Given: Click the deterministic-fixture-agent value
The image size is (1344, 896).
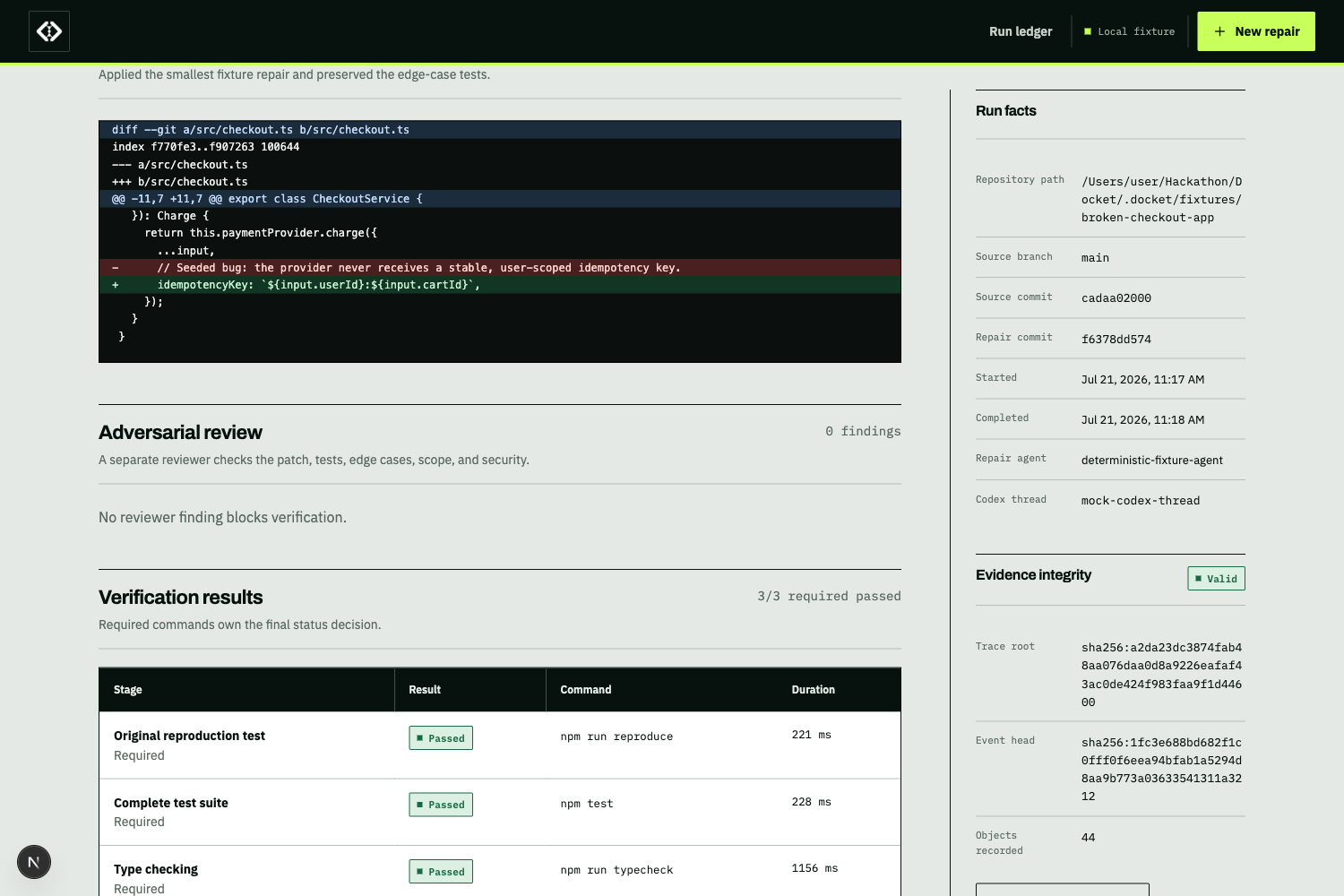Looking at the screenshot, I should click(1152, 461).
